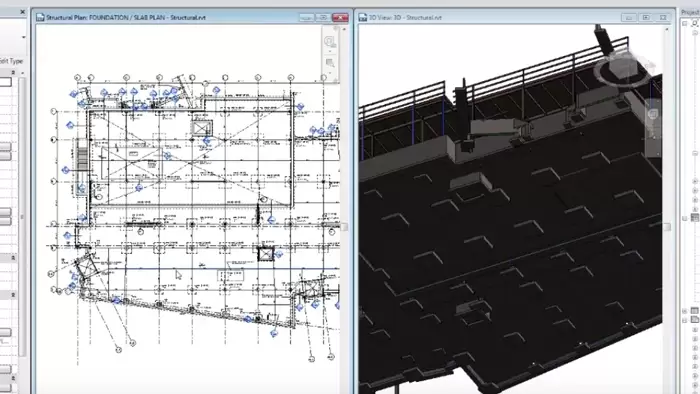This screenshot has width=700, height=394.
Task: Click the Edit Type button
Action: click(x=11, y=61)
